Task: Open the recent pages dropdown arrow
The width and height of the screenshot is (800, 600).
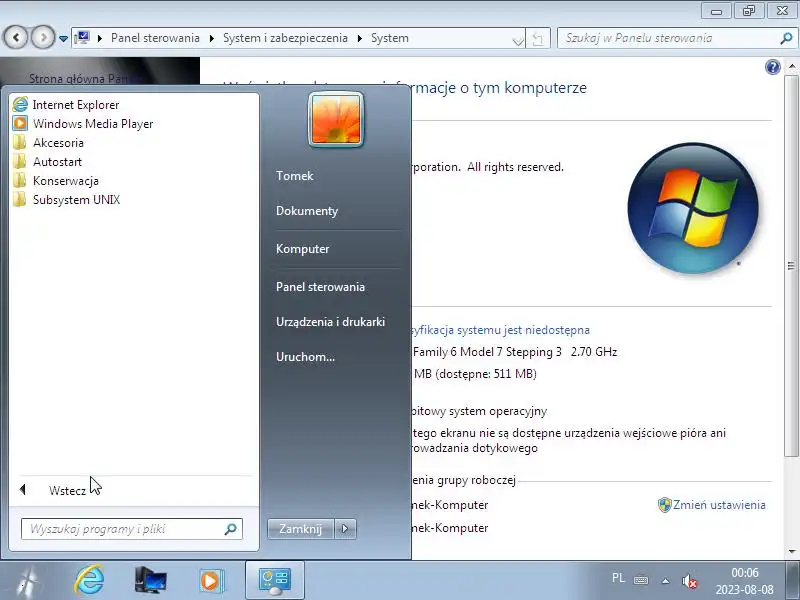Action: (x=63, y=38)
